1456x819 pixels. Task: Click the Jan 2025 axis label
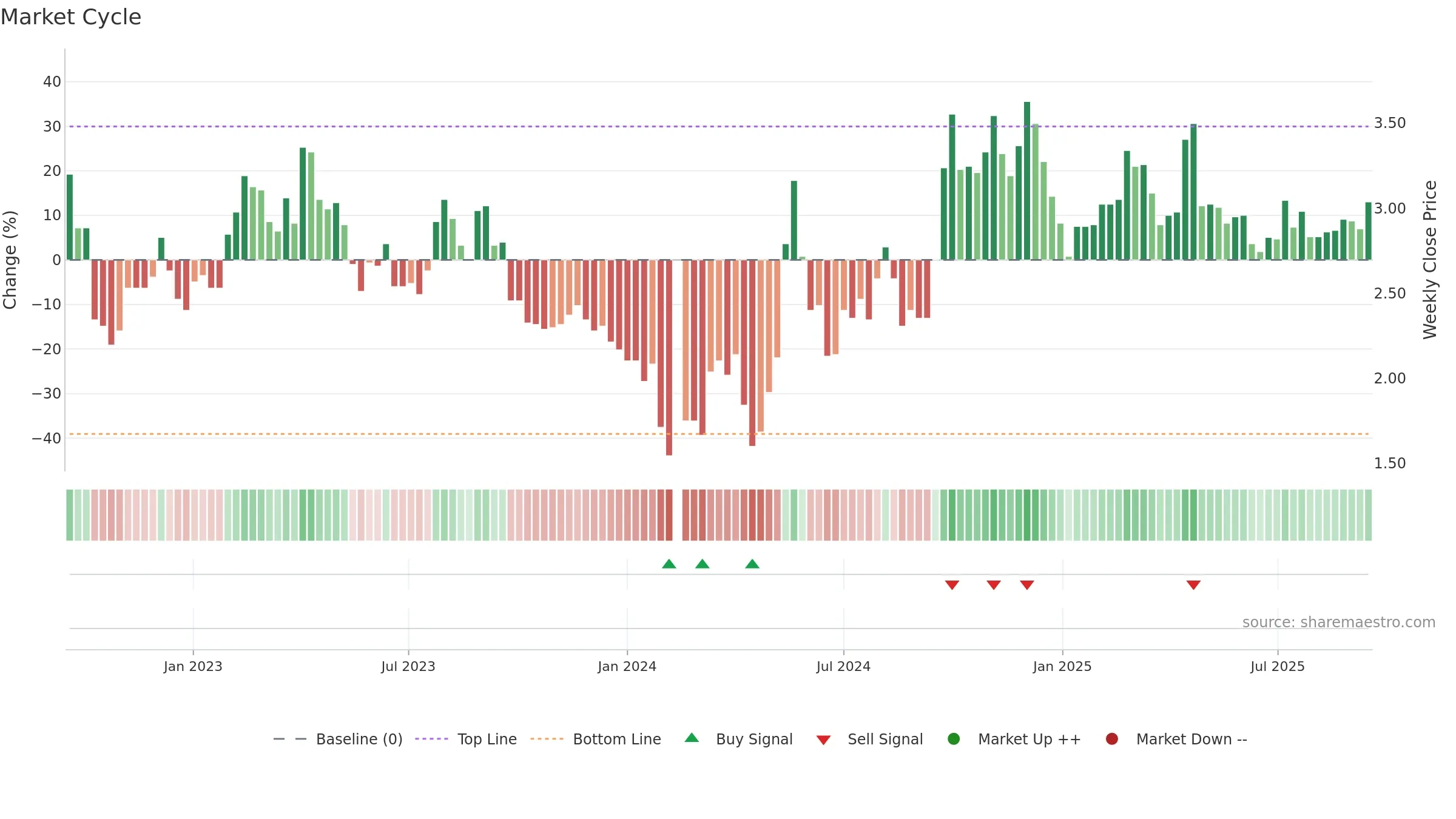pyautogui.click(x=1062, y=667)
